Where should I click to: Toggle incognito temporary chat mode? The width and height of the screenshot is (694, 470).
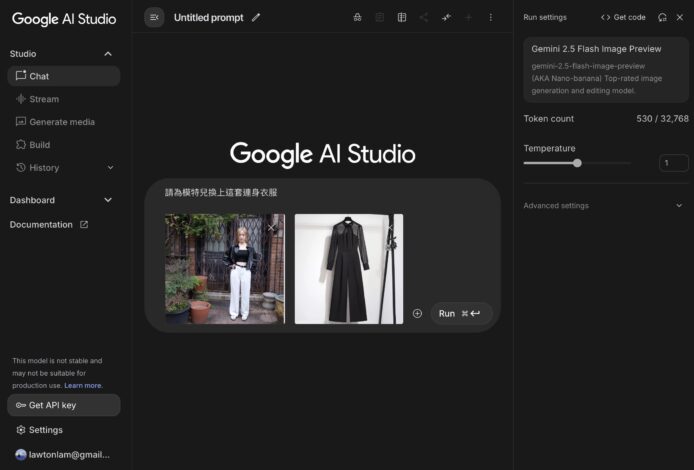click(358, 17)
